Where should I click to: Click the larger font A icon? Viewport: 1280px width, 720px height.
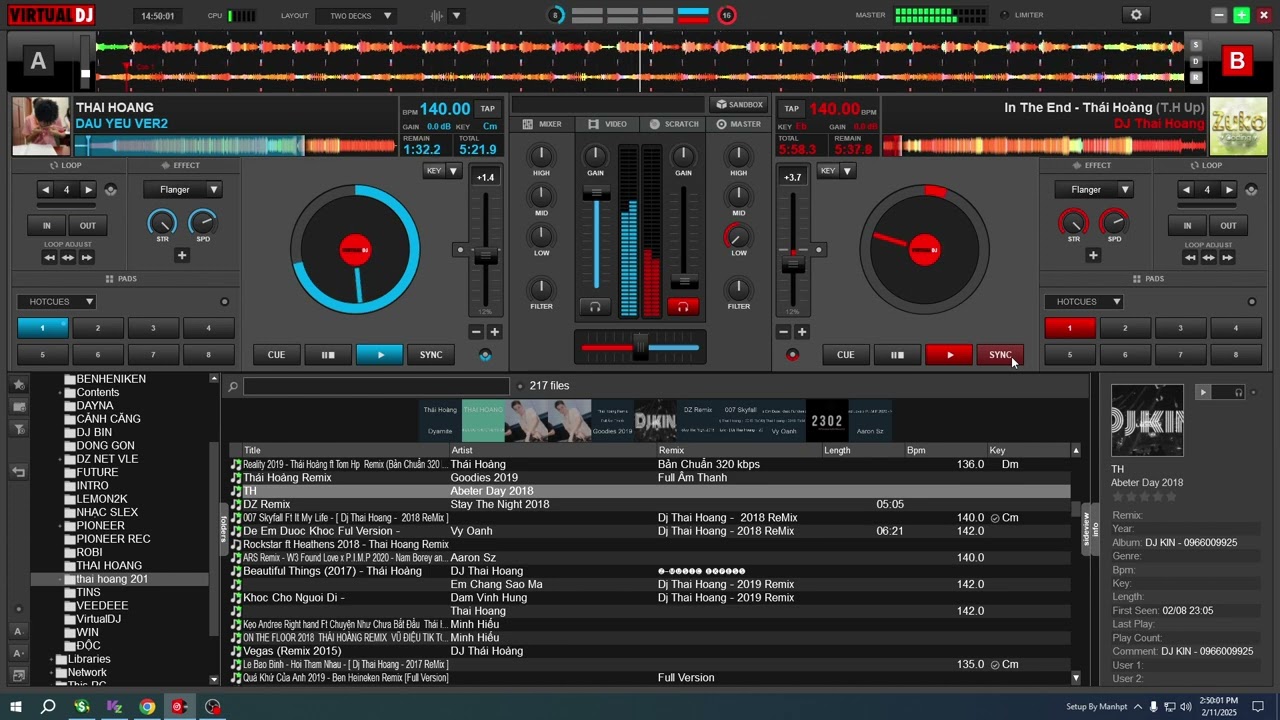pos(18,631)
